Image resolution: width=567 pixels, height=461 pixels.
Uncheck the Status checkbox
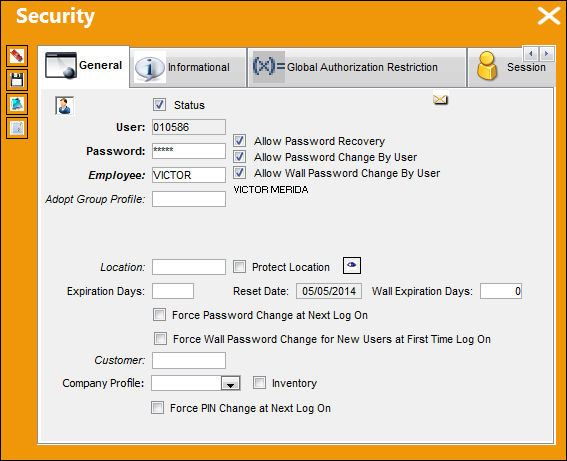click(x=159, y=104)
